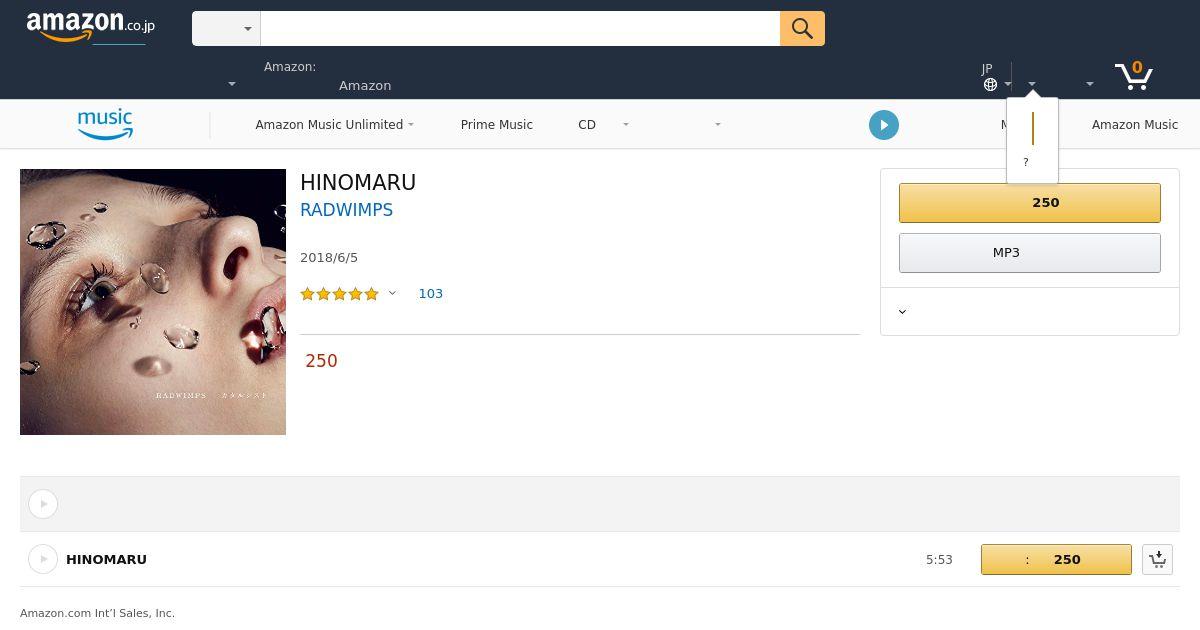Open the Prime Music tab
The image size is (1200, 630).
[x=497, y=125]
